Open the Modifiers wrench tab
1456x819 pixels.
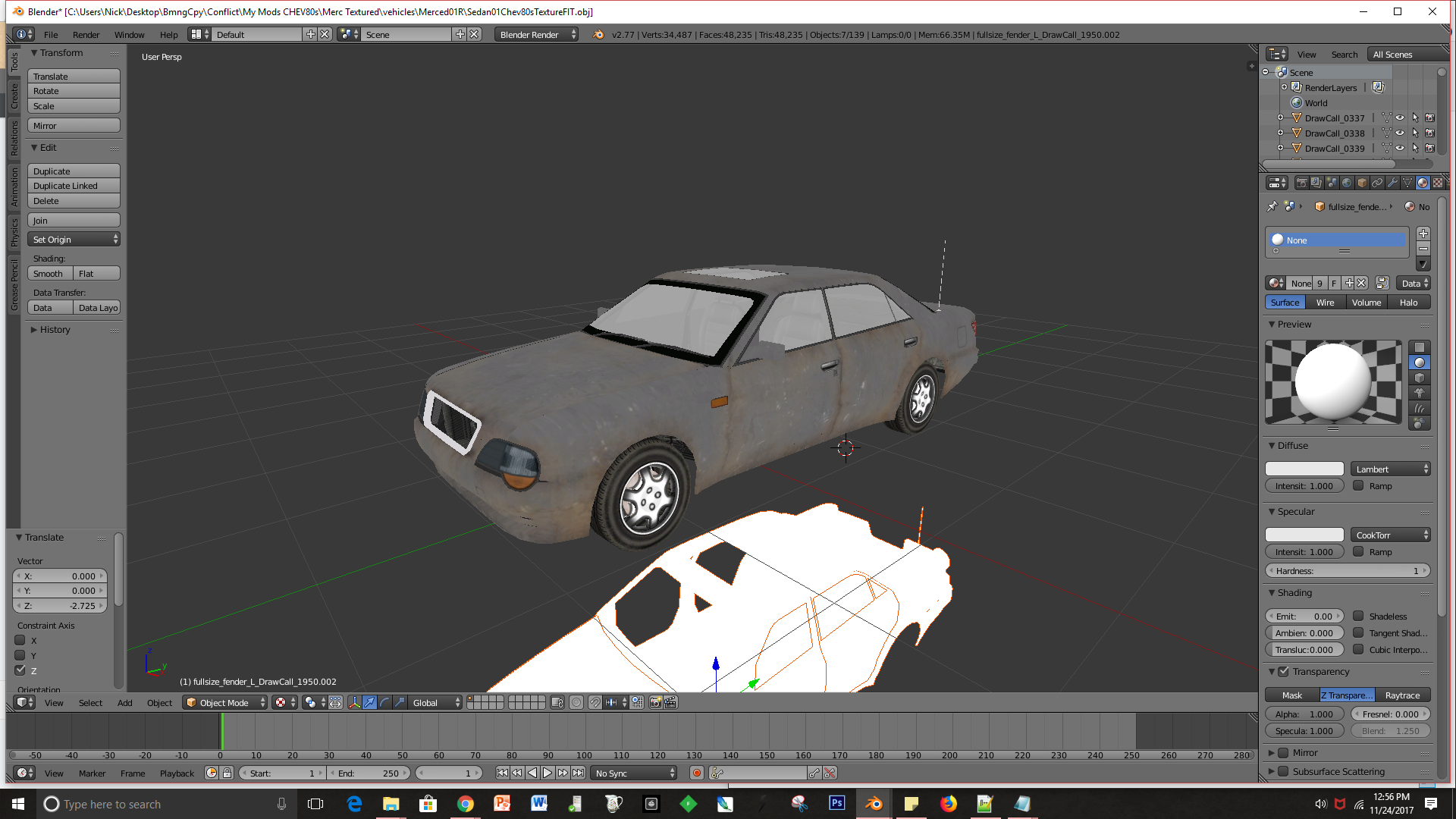(x=1392, y=183)
